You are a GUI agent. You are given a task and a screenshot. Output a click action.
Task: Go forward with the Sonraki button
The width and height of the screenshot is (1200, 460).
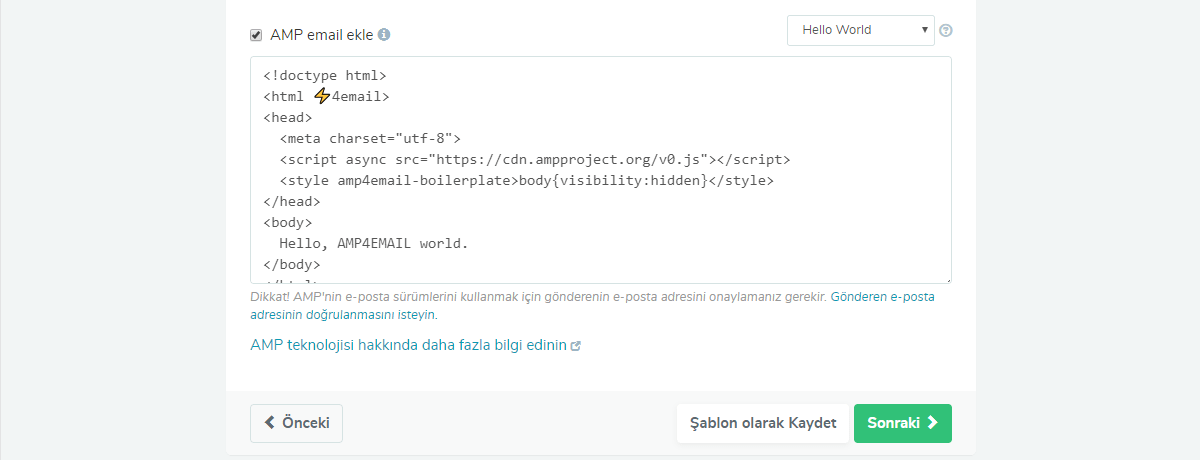pos(902,423)
